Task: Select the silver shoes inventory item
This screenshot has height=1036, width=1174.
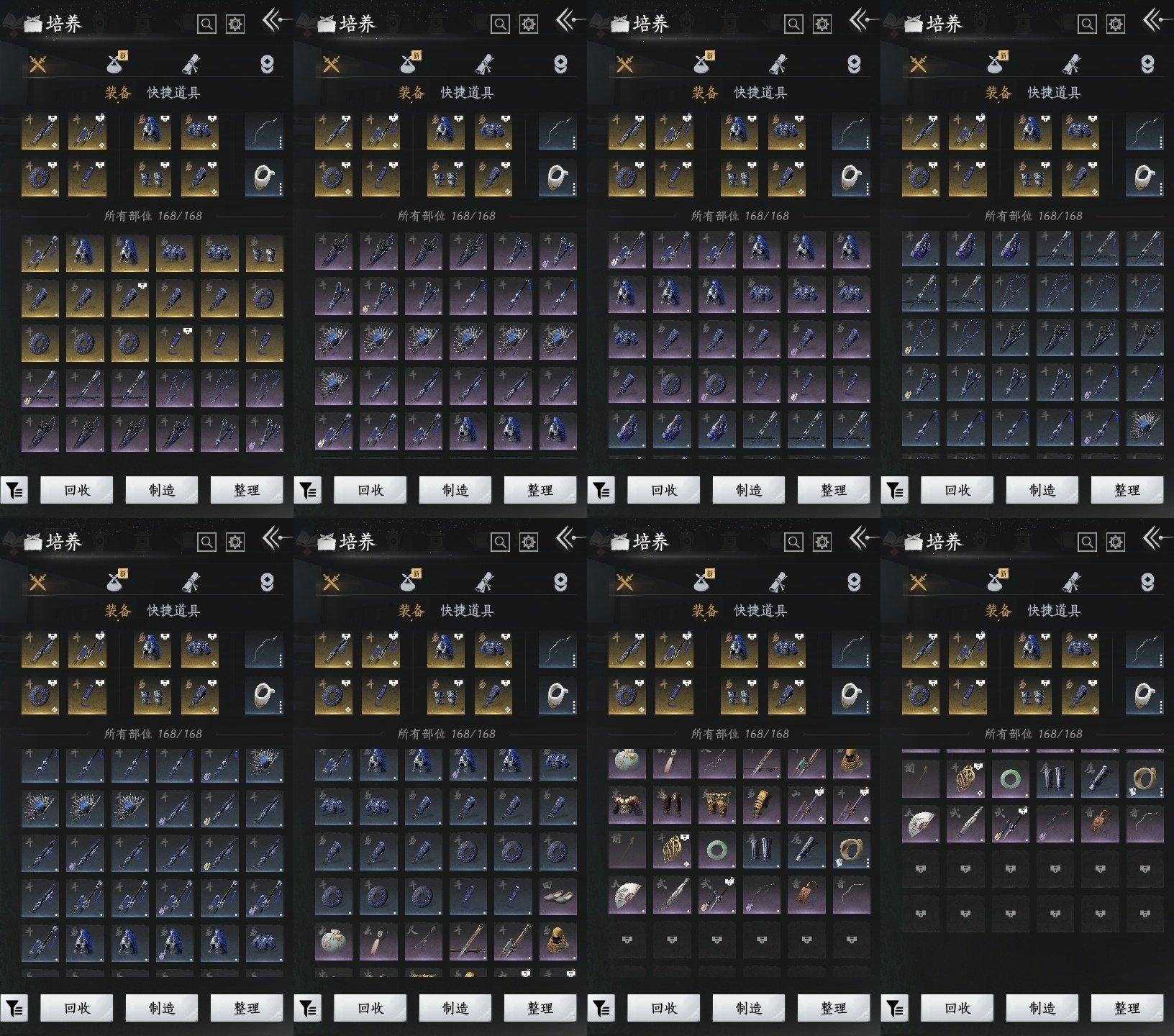Action: point(558,896)
